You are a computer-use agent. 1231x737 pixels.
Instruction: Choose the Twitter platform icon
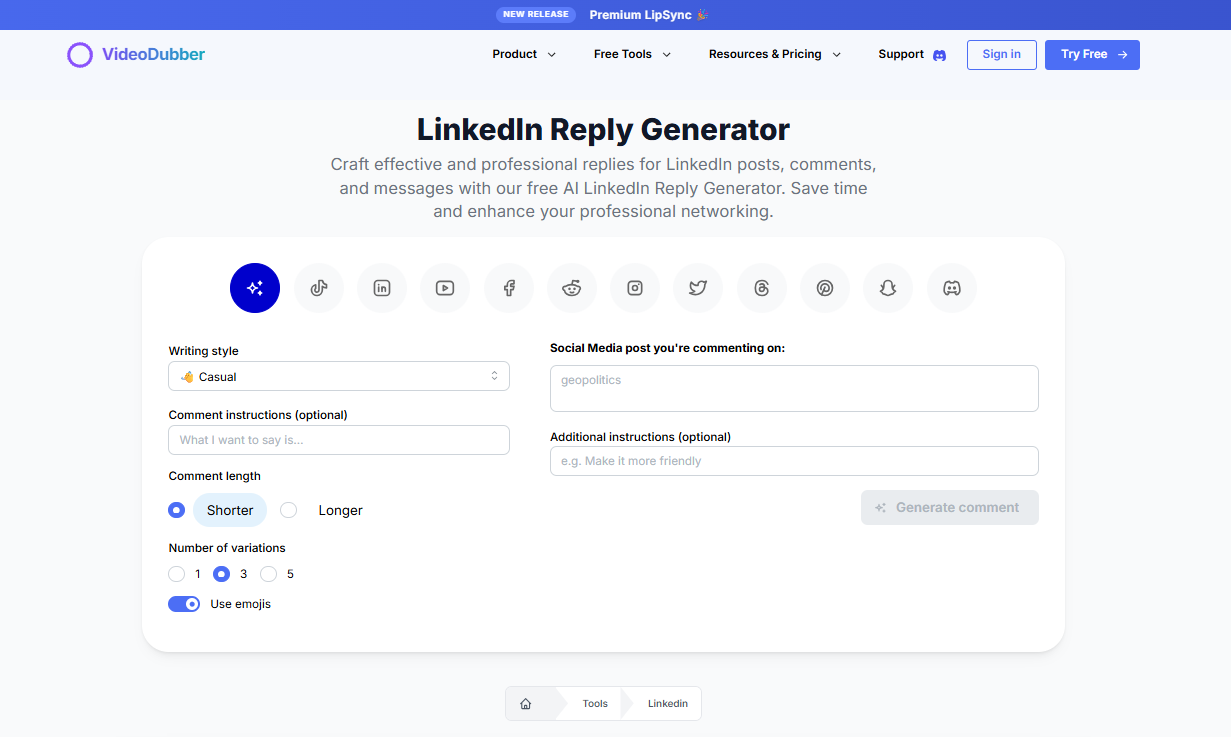click(x=698, y=288)
